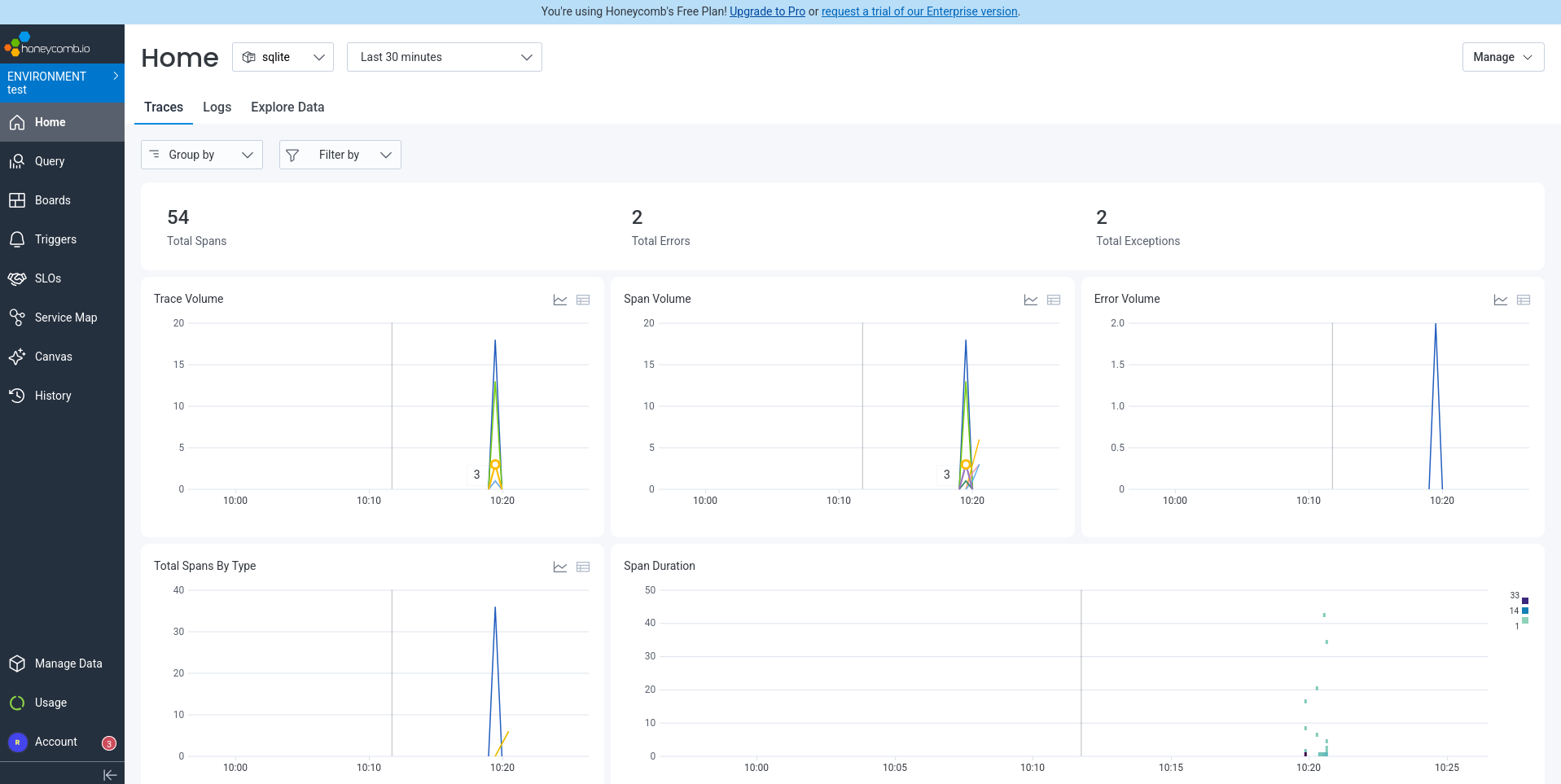The image size is (1561, 784).
Task: Open History in the sidebar
Action: click(x=53, y=396)
